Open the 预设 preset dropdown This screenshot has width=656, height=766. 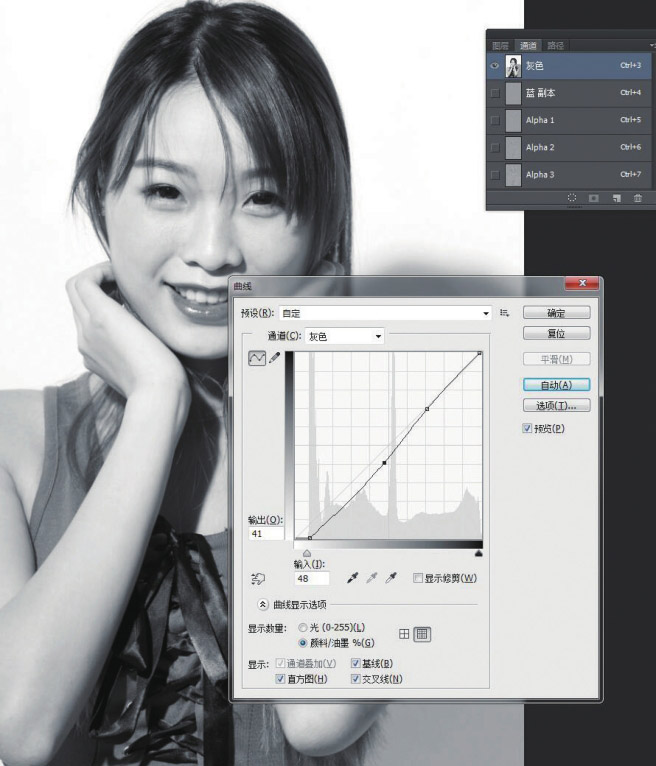pos(486,313)
